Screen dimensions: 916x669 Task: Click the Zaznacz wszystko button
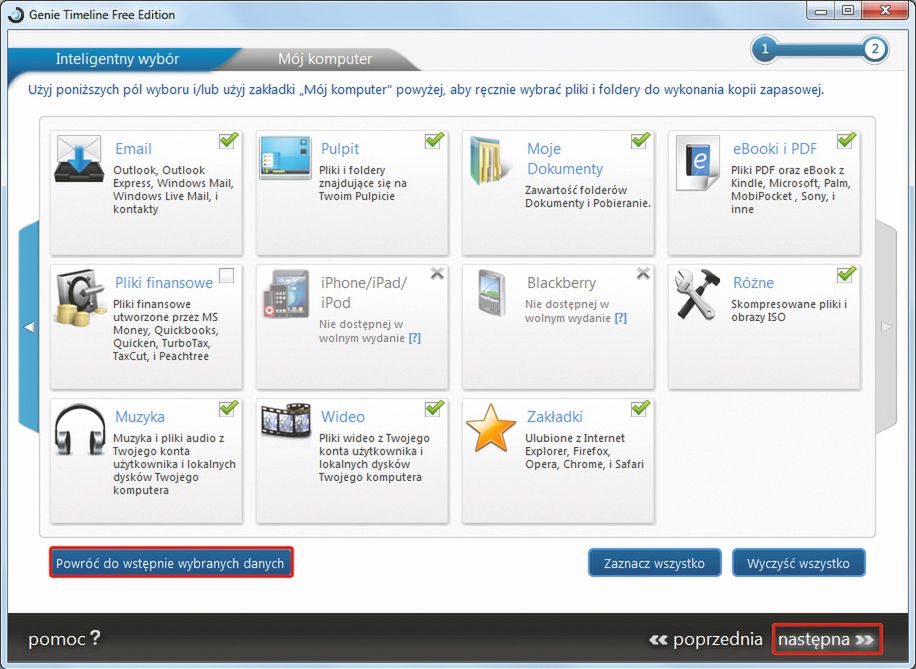pyautogui.click(x=654, y=563)
